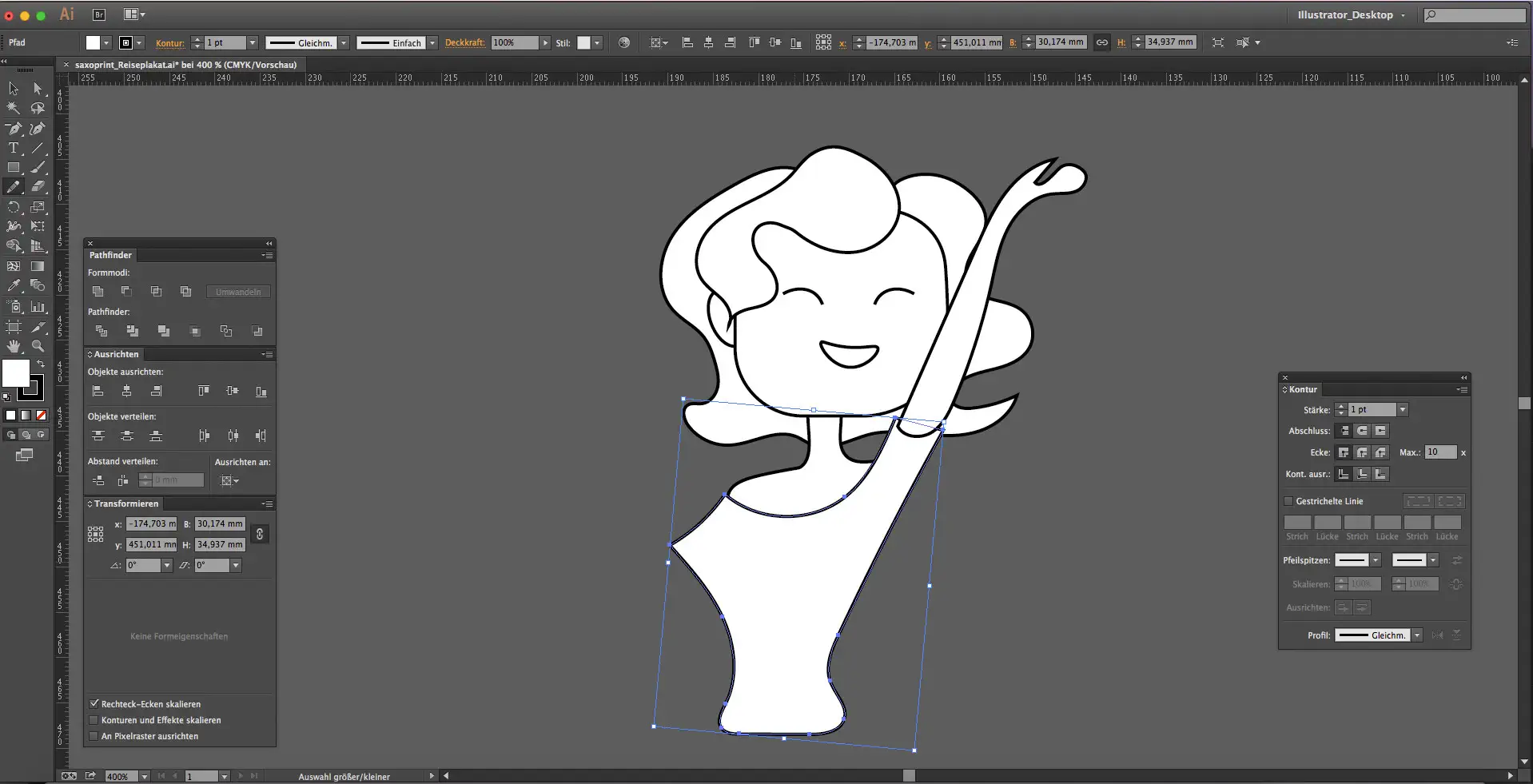This screenshot has width=1533, height=784.
Task: Enable Konturen und Effekte skalieren
Action: pos(94,720)
